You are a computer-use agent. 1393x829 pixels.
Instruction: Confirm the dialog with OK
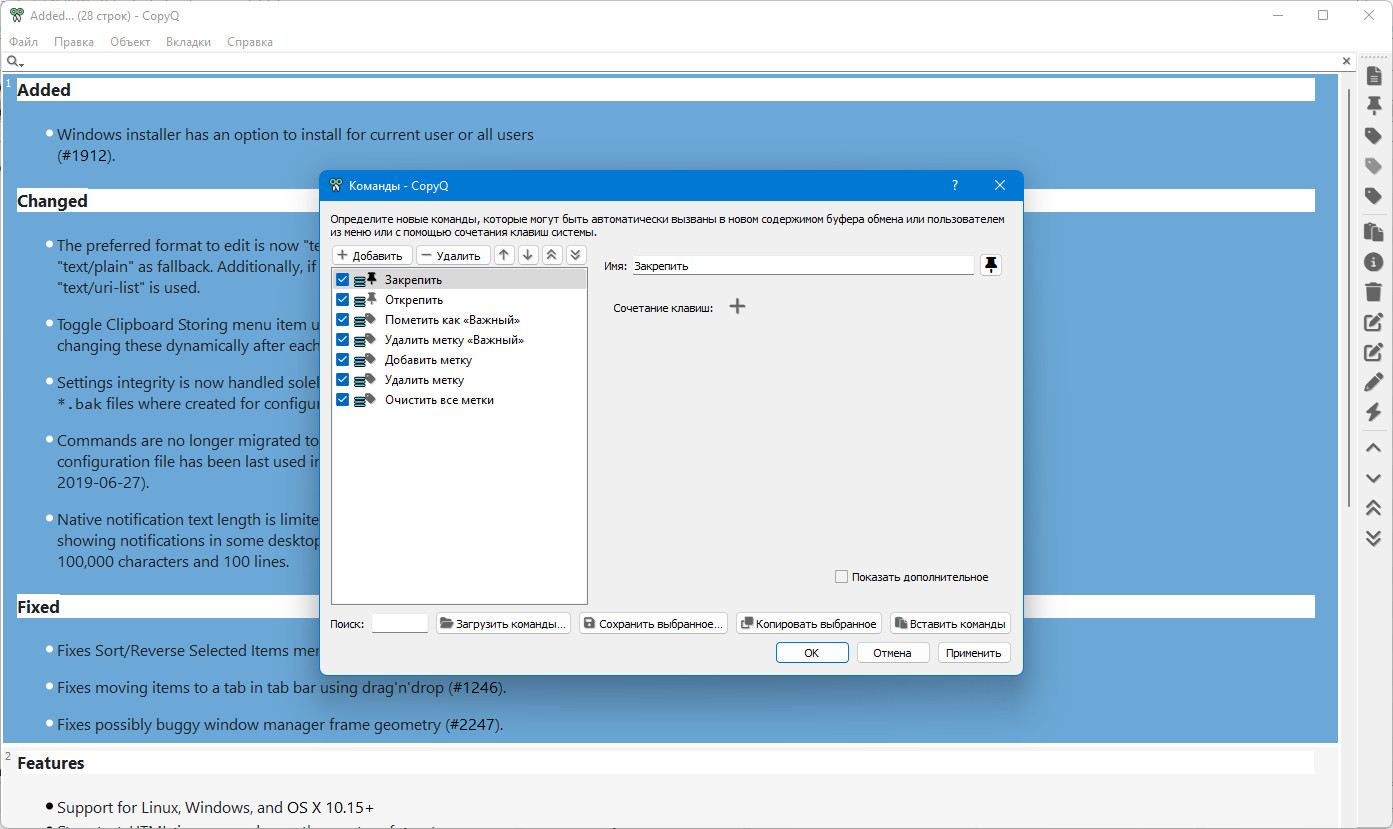coord(812,653)
